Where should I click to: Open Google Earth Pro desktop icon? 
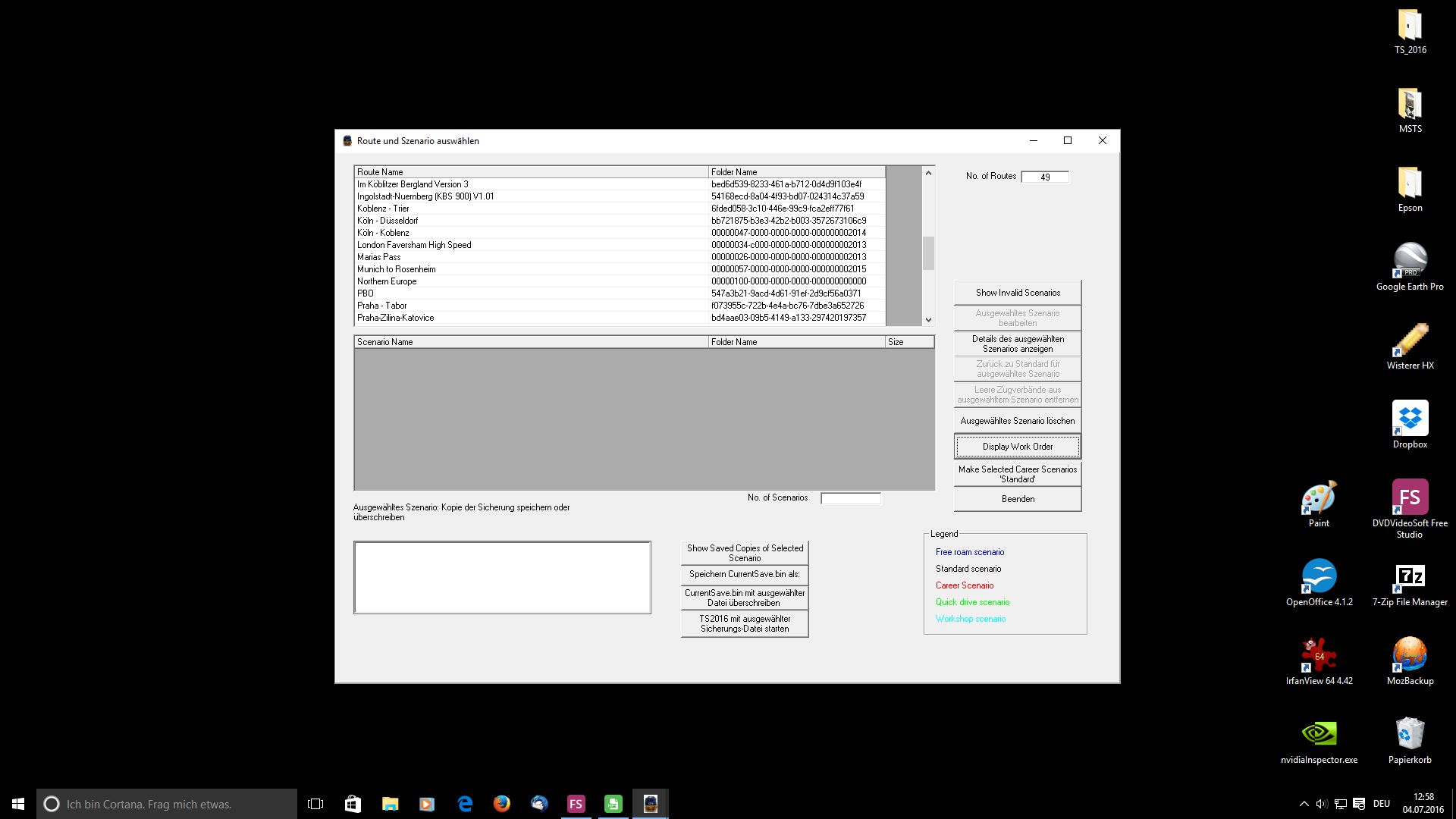click(1410, 261)
